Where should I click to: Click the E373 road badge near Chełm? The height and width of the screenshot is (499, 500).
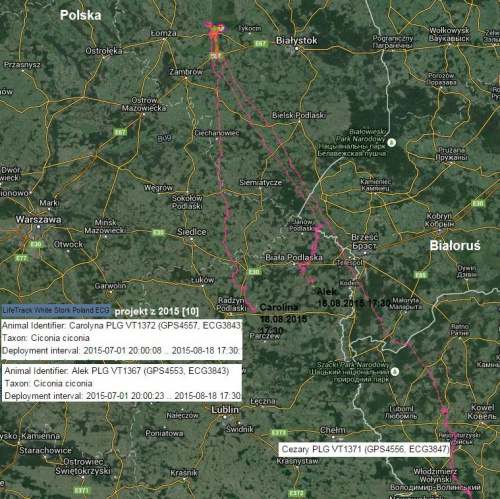278,432
